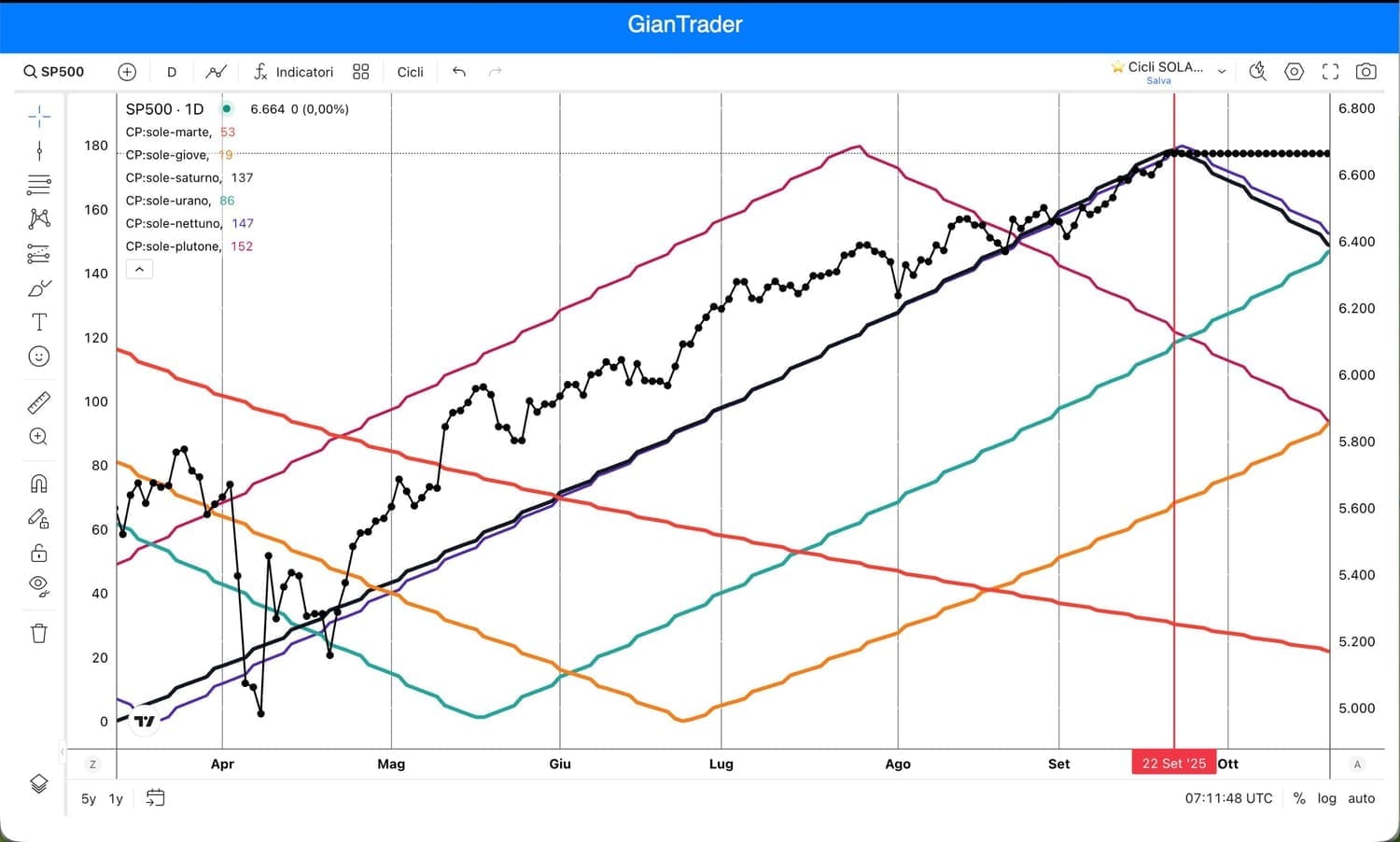Redo the chart action
Viewport: 1400px width, 842px height.
[x=495, y=72]
